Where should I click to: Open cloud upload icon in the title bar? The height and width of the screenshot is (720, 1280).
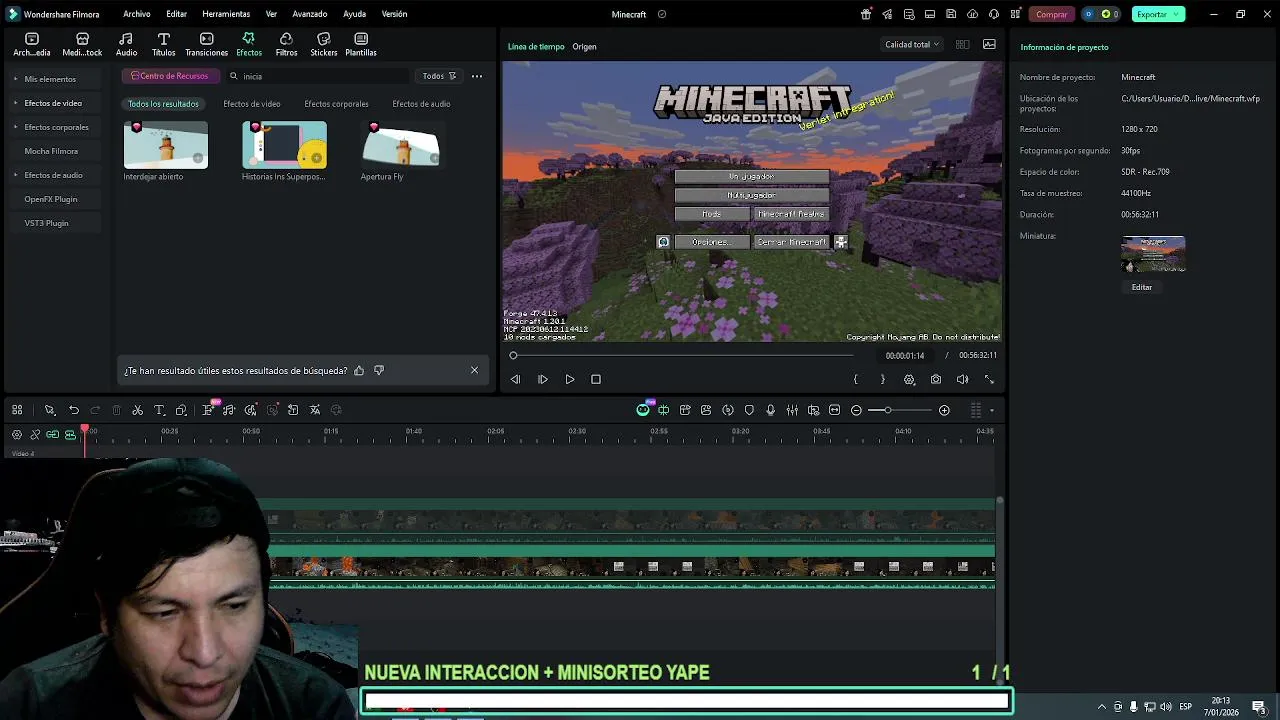(x=972, y=14)
